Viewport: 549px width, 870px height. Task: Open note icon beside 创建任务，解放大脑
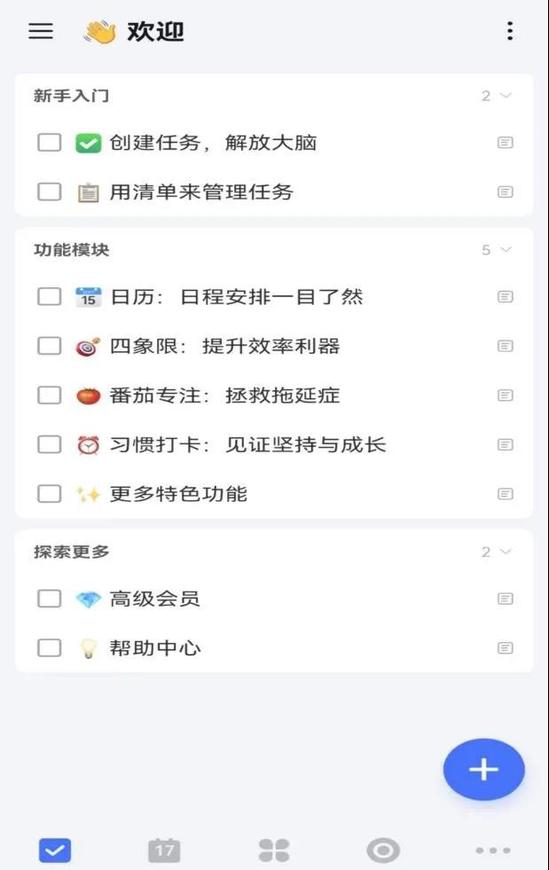(505, 143)
